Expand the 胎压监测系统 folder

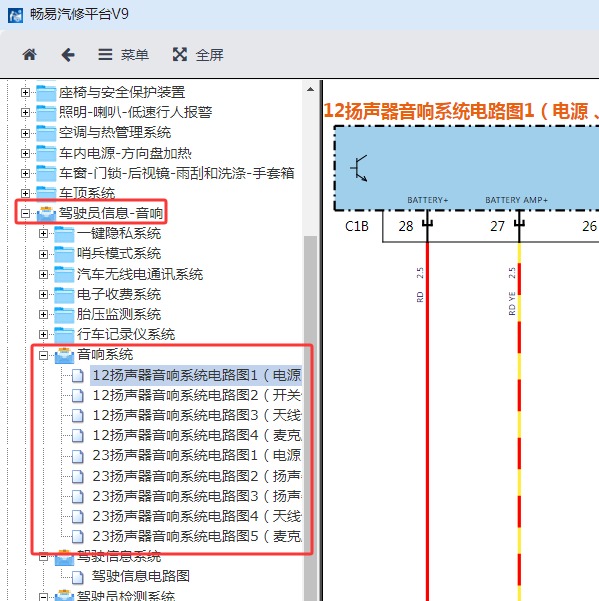point(43,314)
